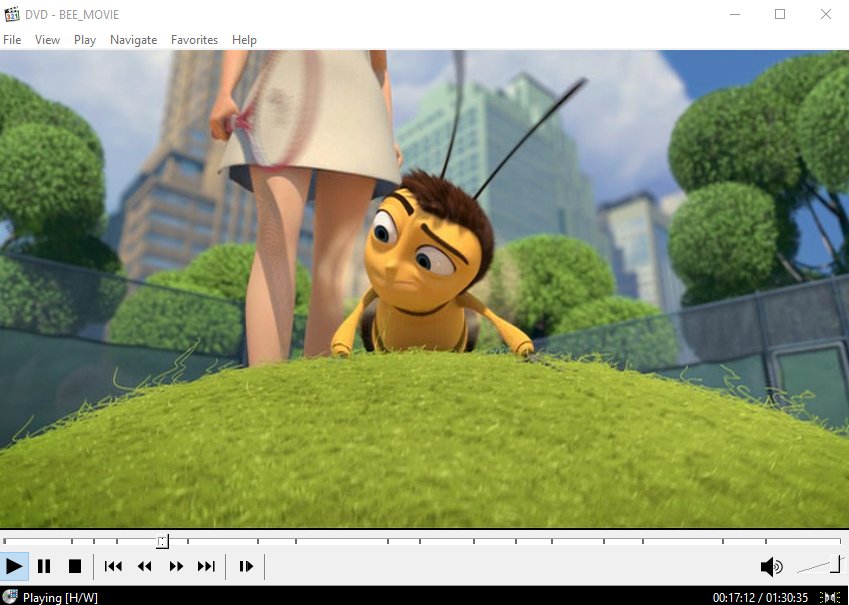Rewind the movie

click(x=144, y=566)
